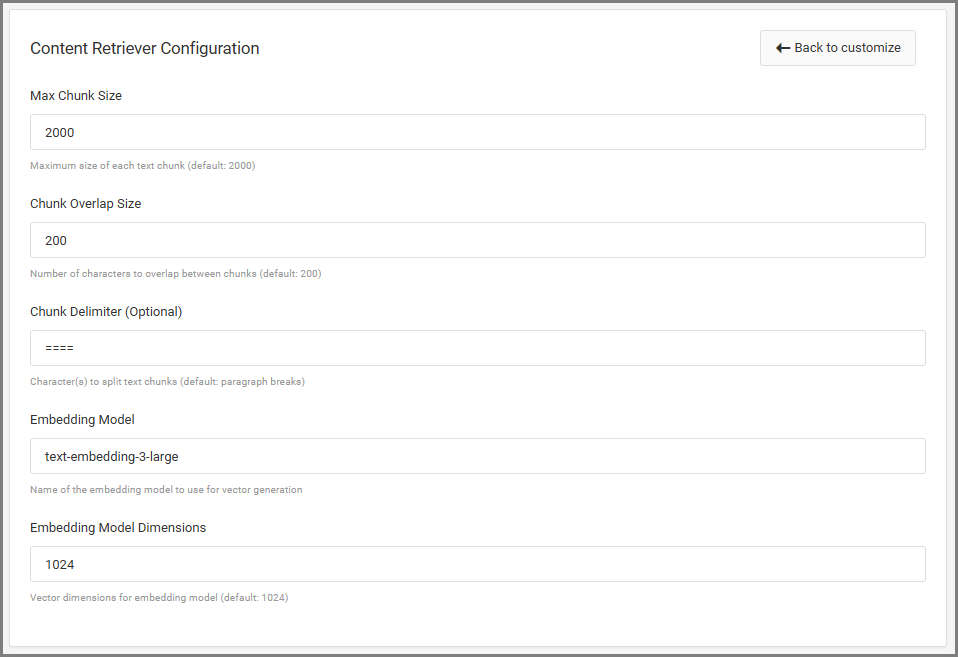This screenshot has height=657, width=958.
Task: Click the left arrow icon in Back button
Action: [783, 48]
